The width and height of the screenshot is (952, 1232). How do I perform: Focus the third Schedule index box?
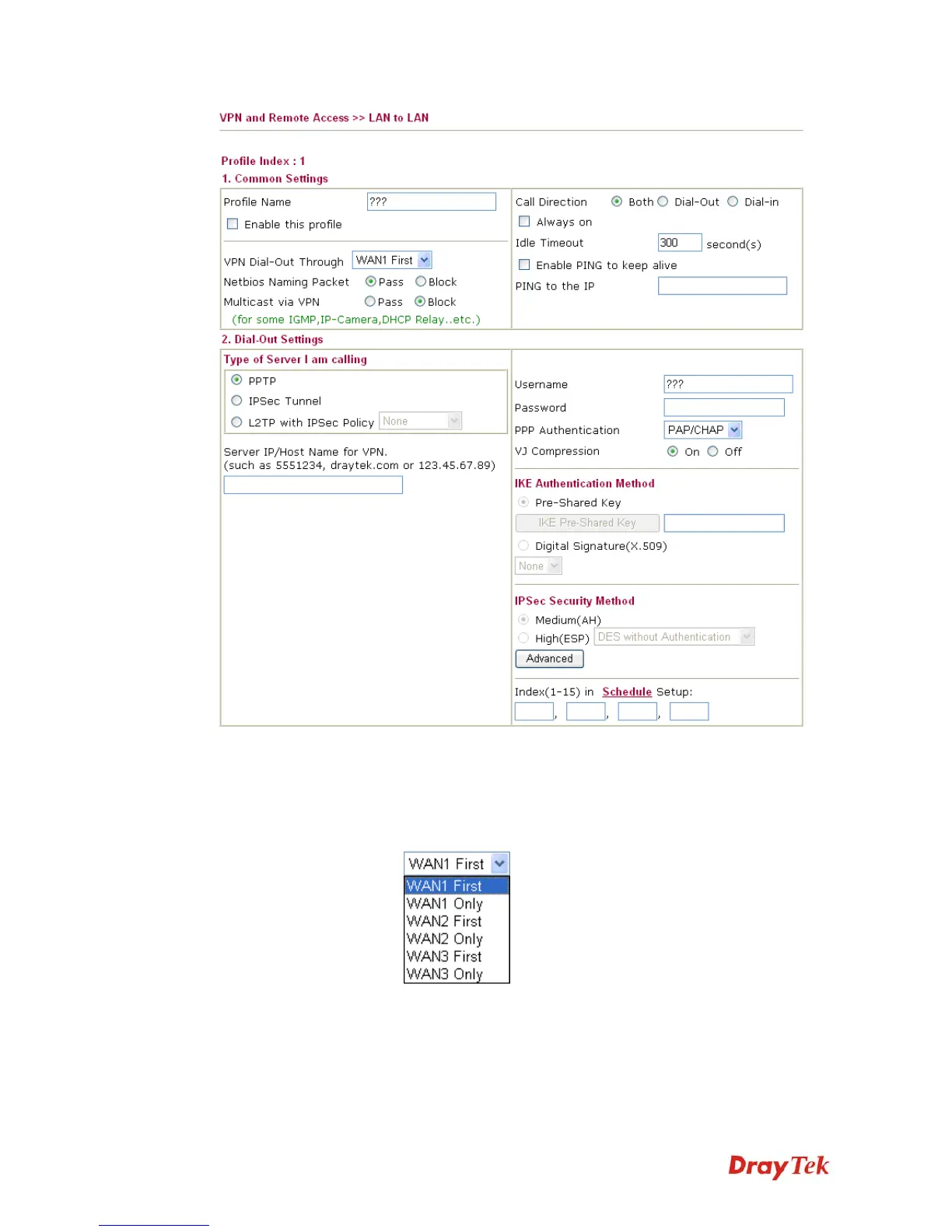pos(638,712)
